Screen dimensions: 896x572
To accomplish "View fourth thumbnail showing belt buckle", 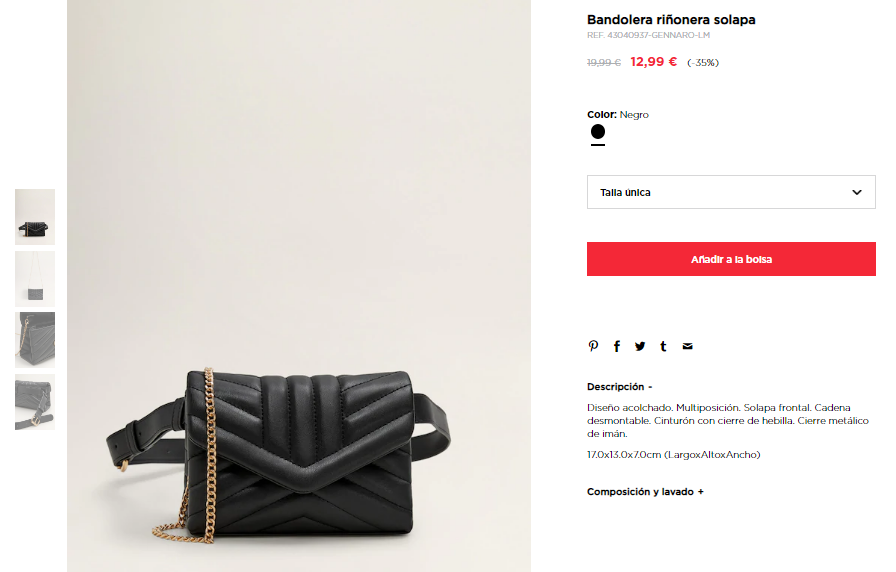I will click(35, 402).
